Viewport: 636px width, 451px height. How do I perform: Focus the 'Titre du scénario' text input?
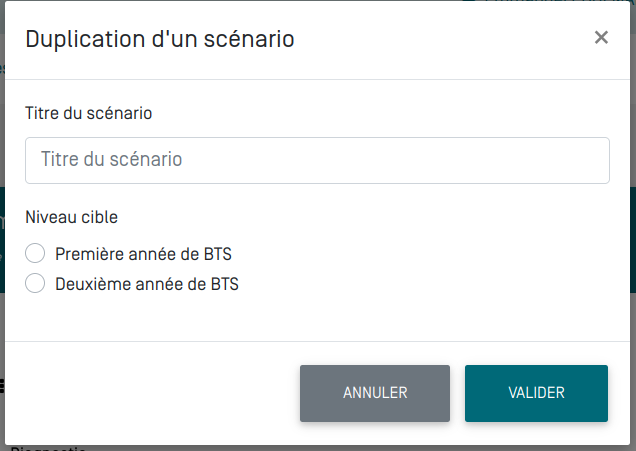[x=317, y=160]
